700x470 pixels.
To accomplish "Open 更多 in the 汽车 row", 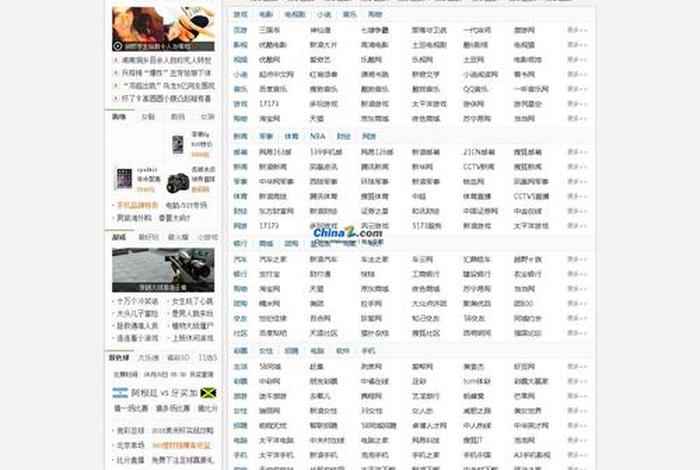I will (577, 259).
